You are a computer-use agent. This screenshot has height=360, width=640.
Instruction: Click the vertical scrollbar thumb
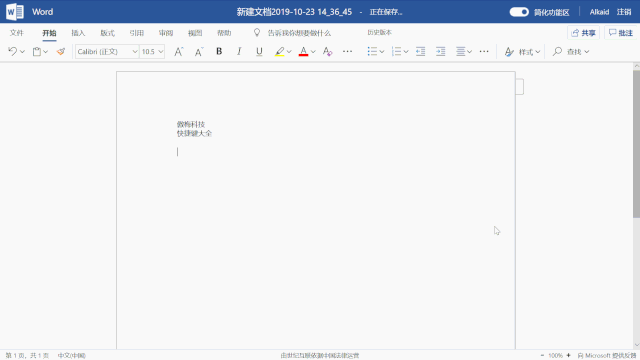(x=636, y=144)
